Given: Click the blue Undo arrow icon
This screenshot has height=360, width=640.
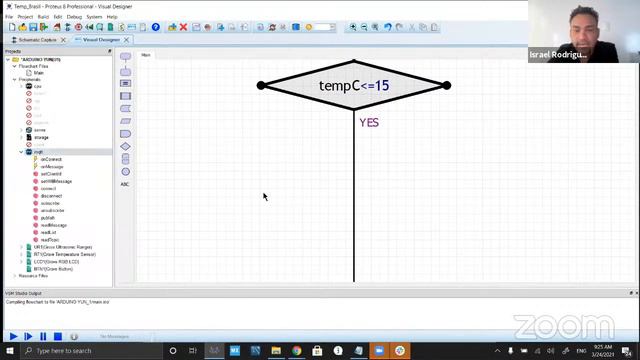Looking at the screenshot, I should 387,27.
